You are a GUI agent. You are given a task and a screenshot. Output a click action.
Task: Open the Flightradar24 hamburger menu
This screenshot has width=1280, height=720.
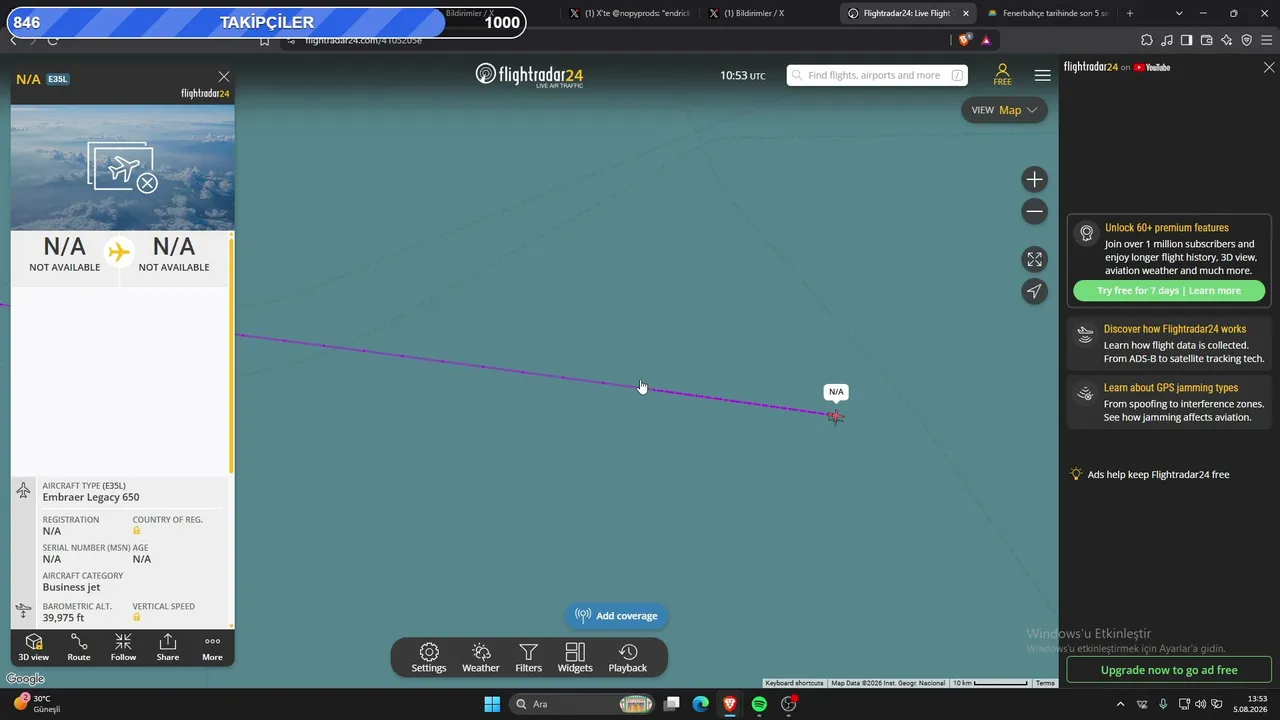click(x=1043, y=75)
